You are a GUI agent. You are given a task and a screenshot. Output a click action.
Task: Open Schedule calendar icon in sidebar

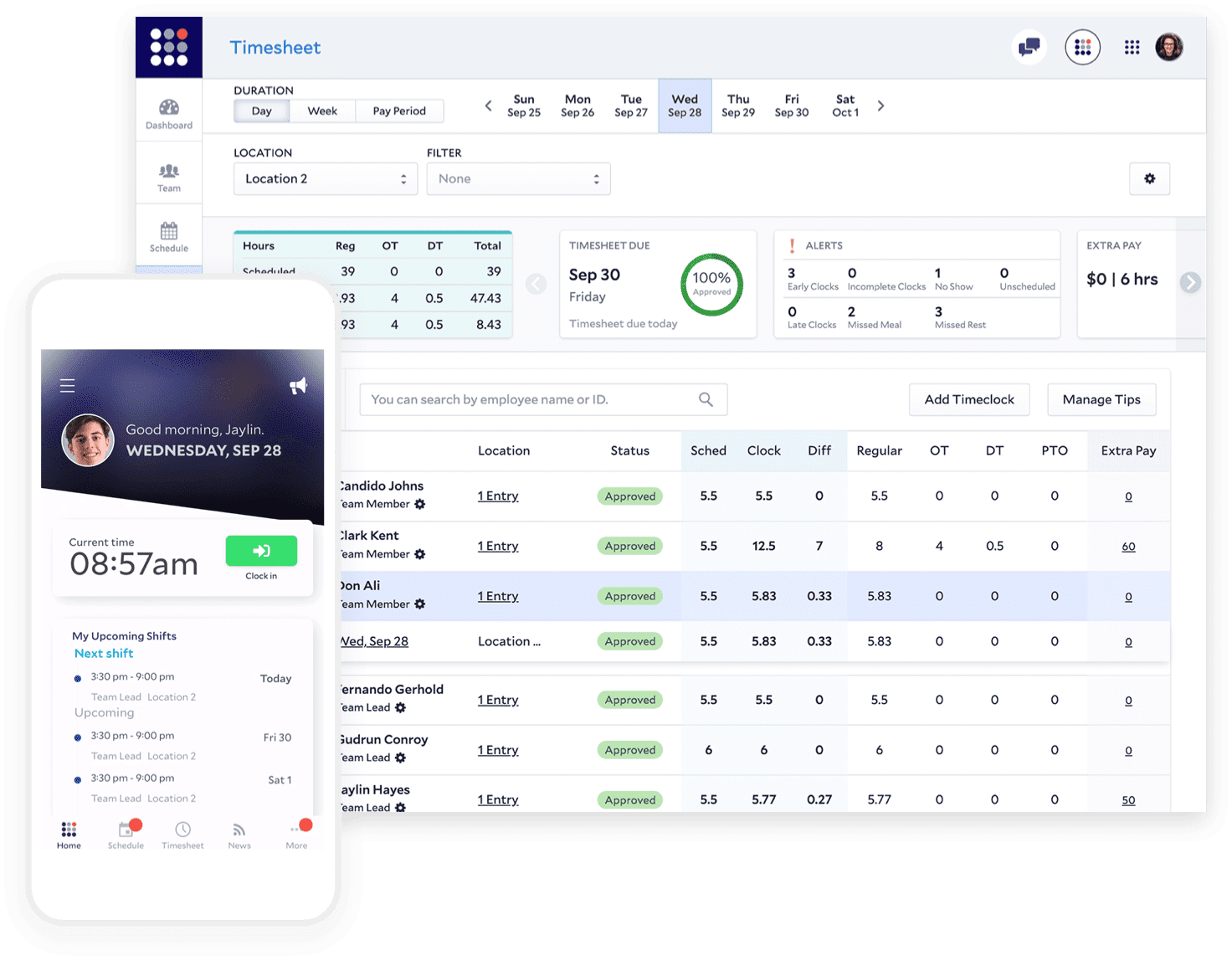[x=169, y=237]
